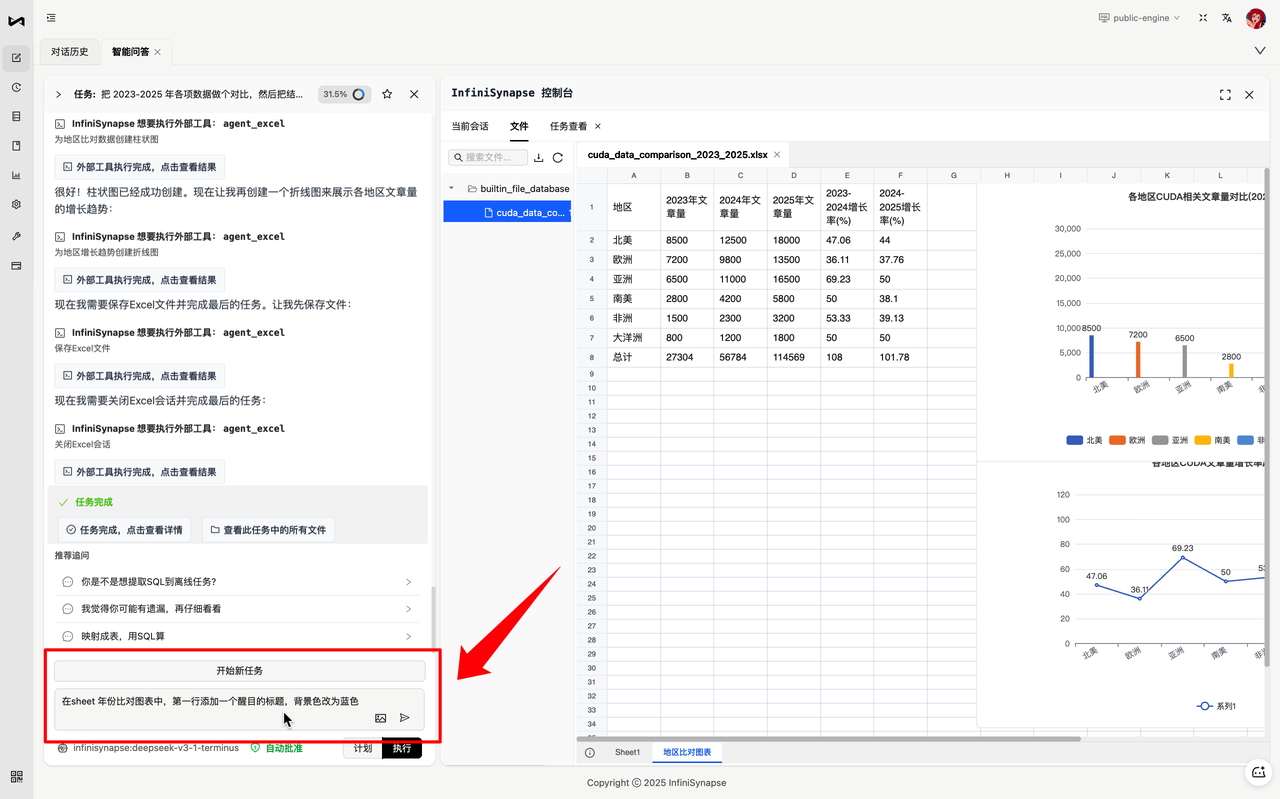Star the current task as favorite
Image resolution: width=1280 pixels, height=799 pixels.
(x=387, y=94)
